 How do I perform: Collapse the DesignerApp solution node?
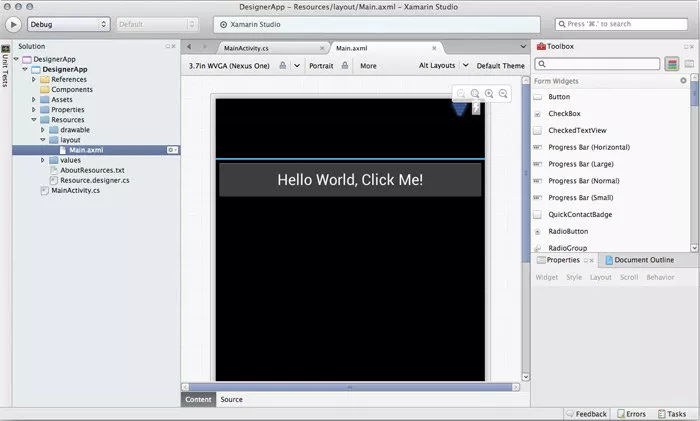click(x=16, y=59)
